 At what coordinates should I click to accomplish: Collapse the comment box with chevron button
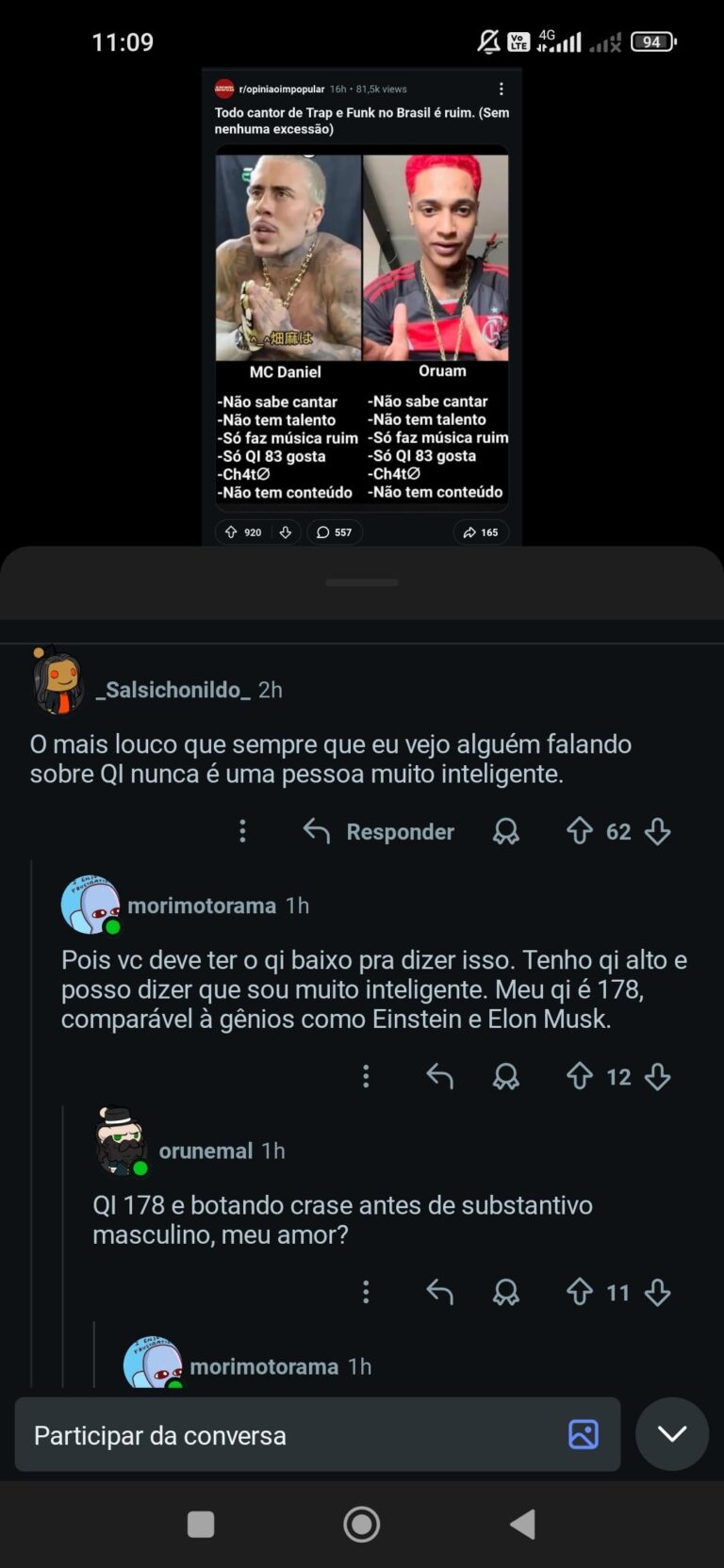(x=671, y=1433)
